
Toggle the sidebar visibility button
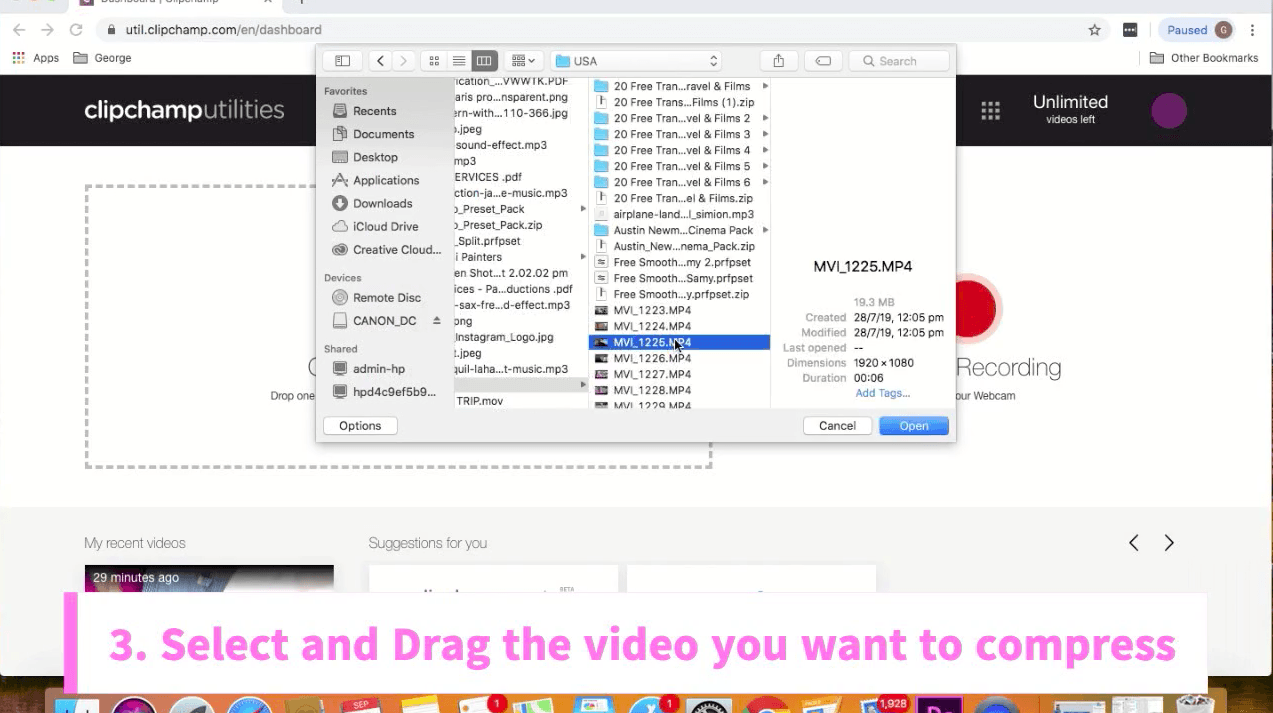point(342,61)
